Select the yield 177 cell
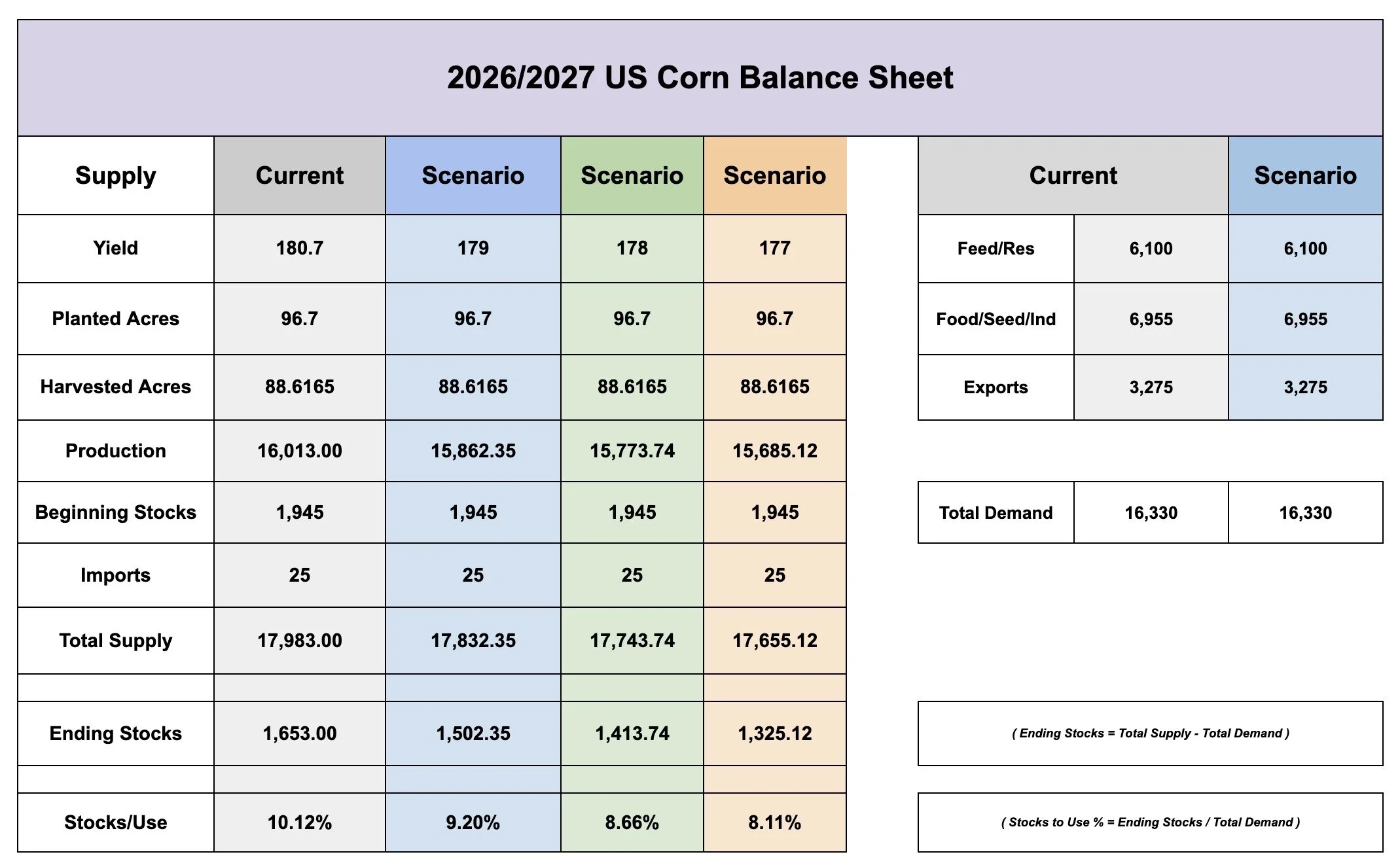This screenshot has height=865, width=1400. (775, 249)
